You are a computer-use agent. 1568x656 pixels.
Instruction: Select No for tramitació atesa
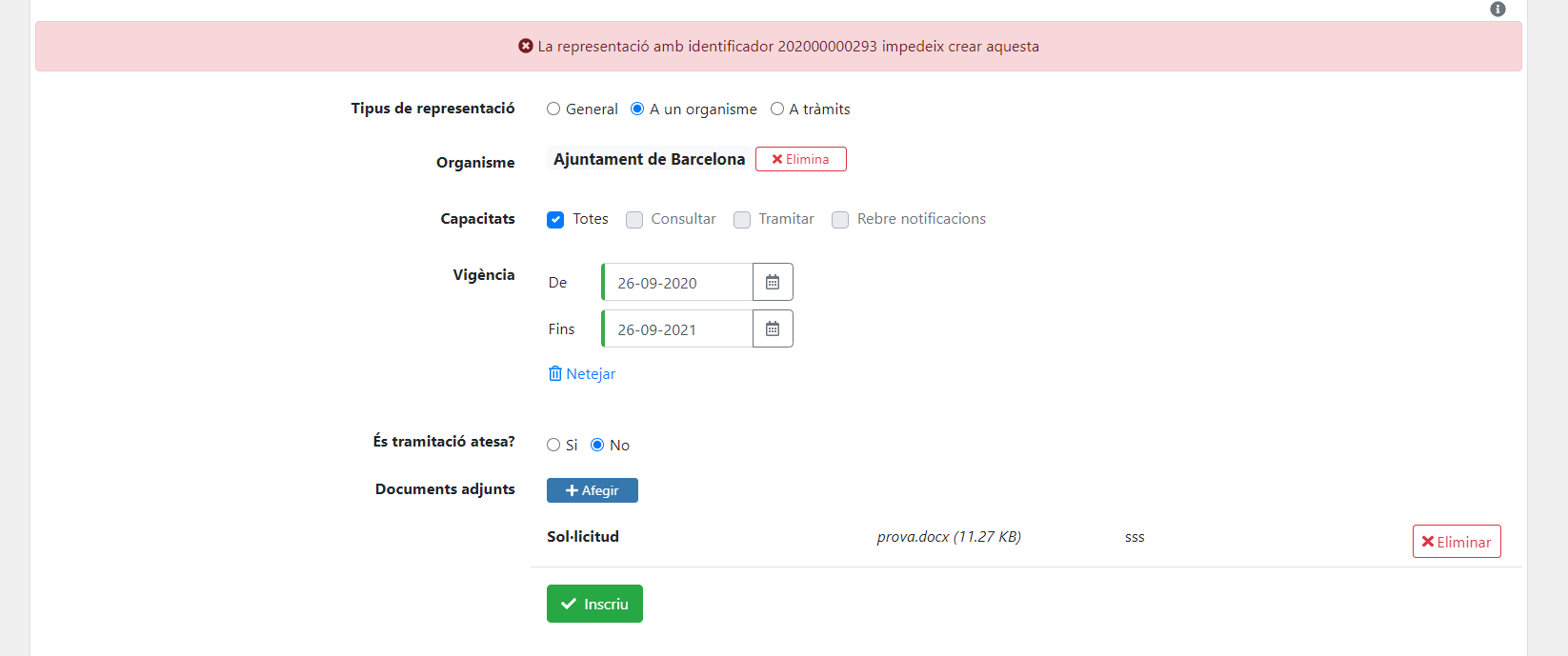597,445
